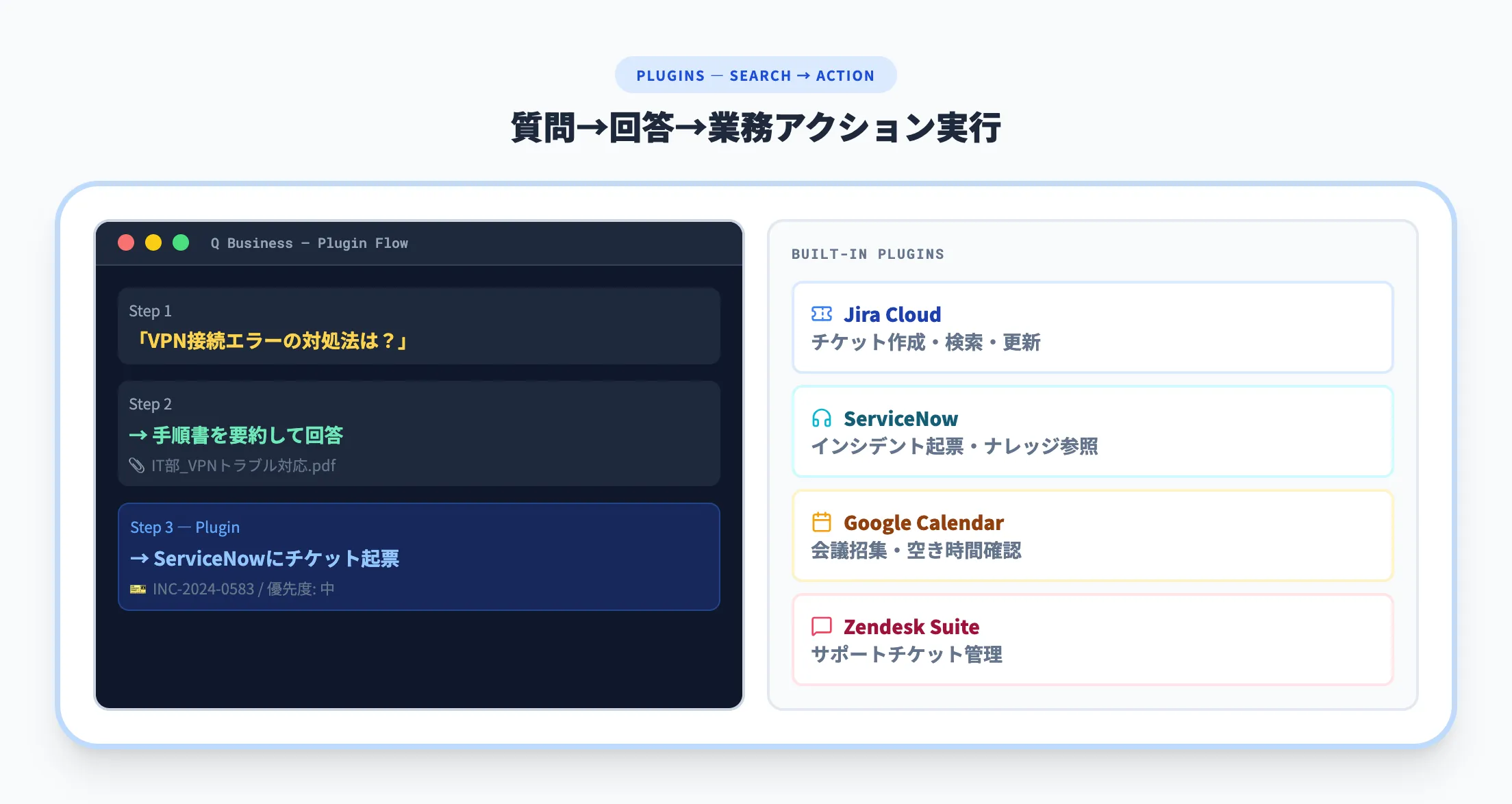This screenshot has height=804, width=1512.
Task: Click the Q Business – Plugin Flow title bar
Action: [x=310, y=242]
